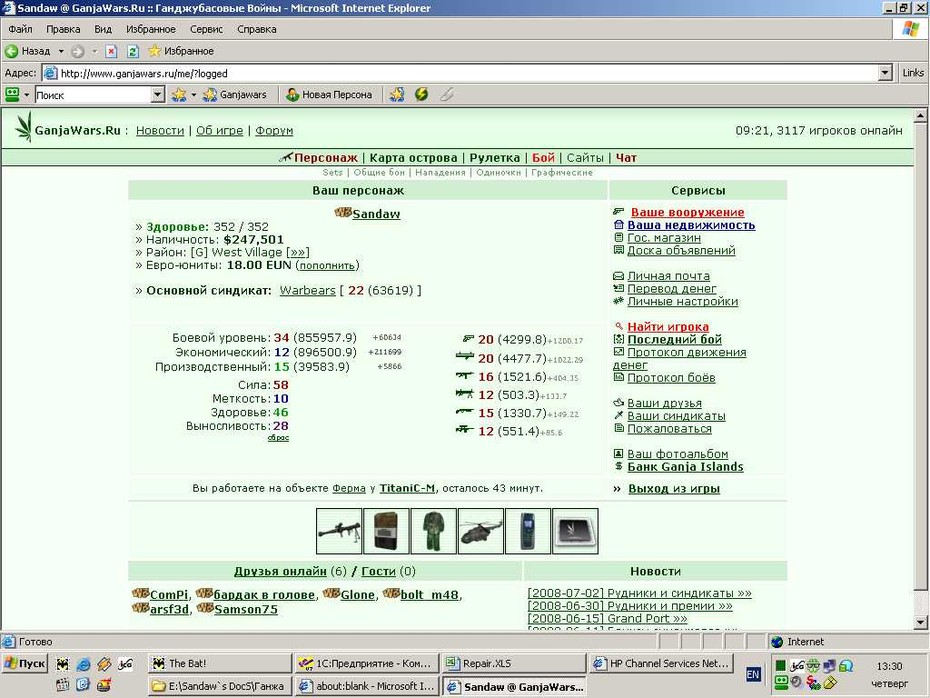The height and width of the screenshot is (698, 930).
Task: Open dropdown arrow next to Назад
Action: coord(60,51)
